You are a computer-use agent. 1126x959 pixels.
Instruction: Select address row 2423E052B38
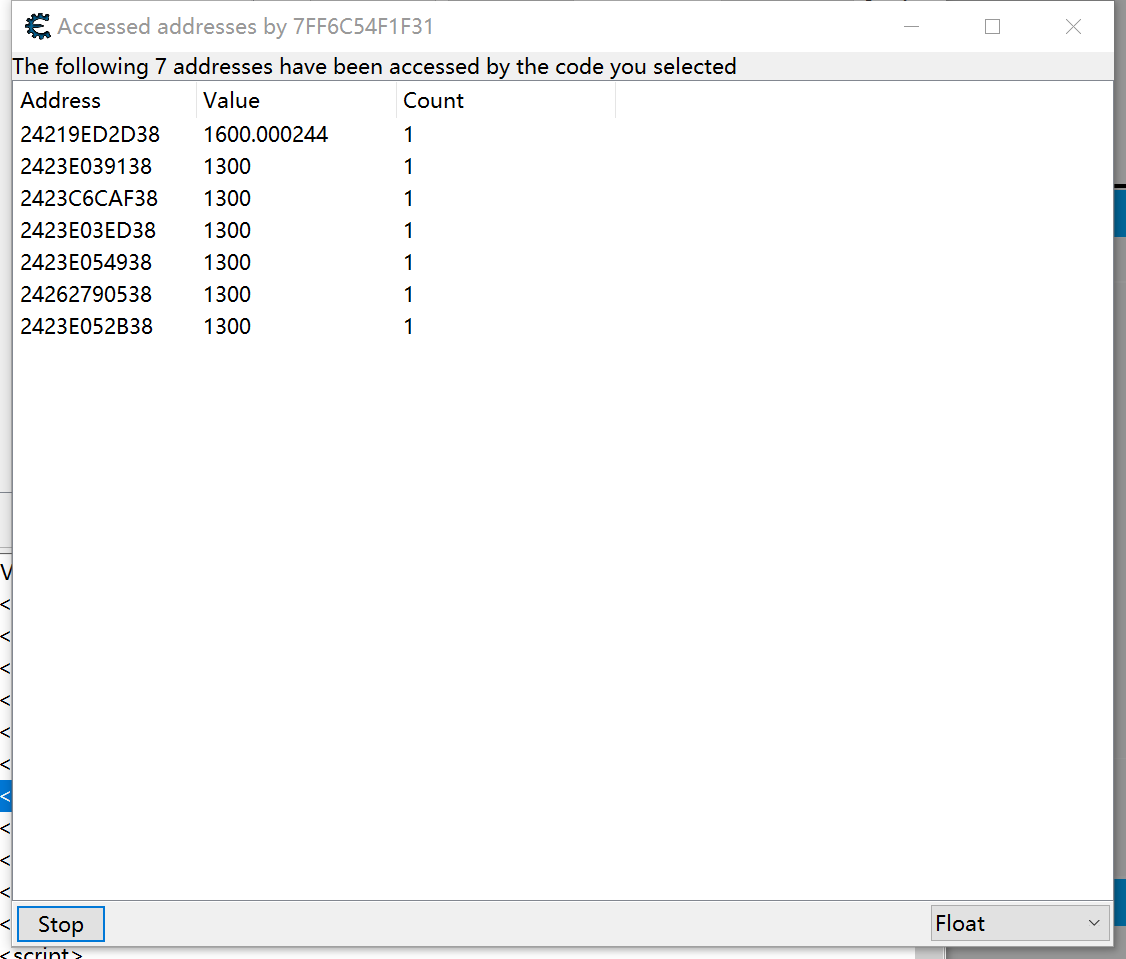click(x=86, y=327)
